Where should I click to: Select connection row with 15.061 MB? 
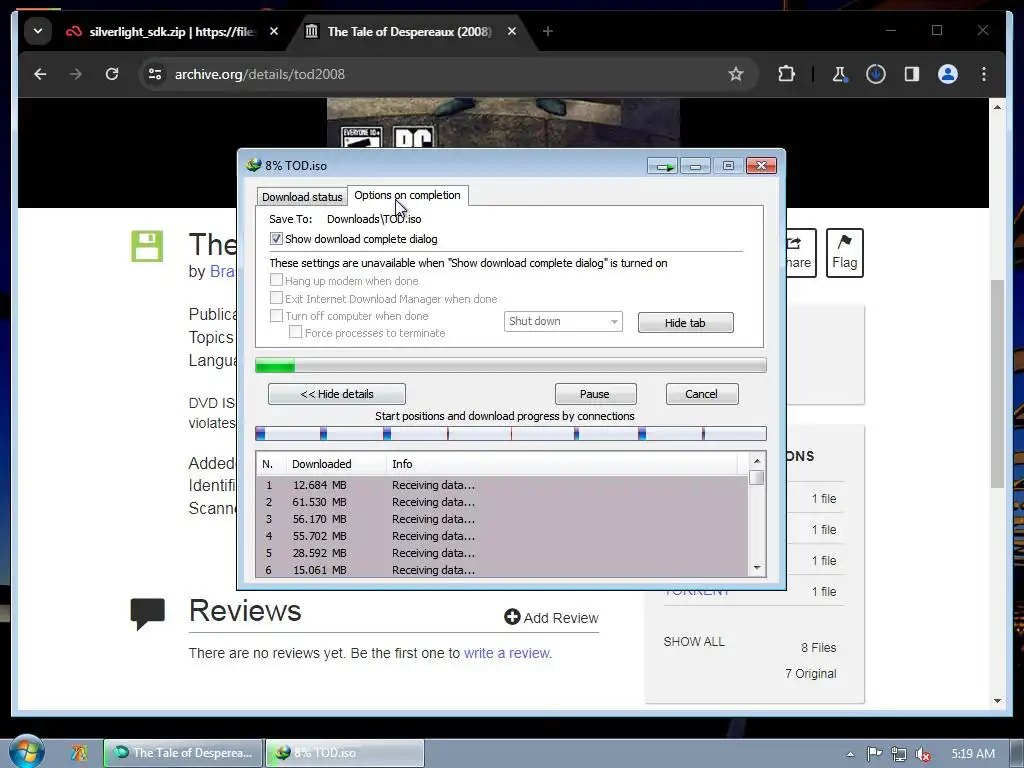tap(502, 570)
